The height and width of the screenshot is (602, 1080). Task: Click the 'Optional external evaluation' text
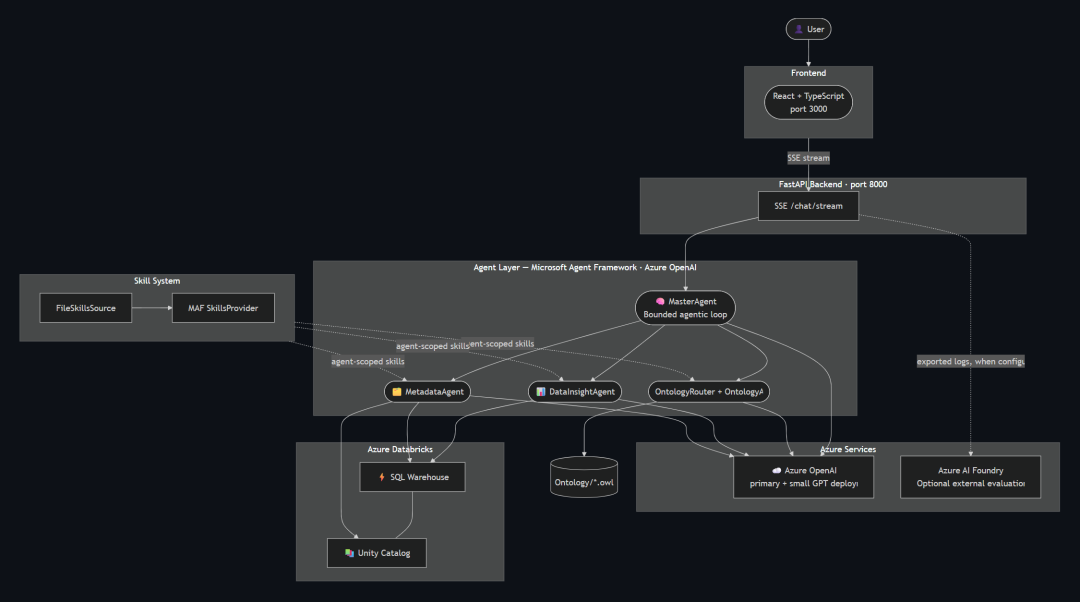pos(970,484)
